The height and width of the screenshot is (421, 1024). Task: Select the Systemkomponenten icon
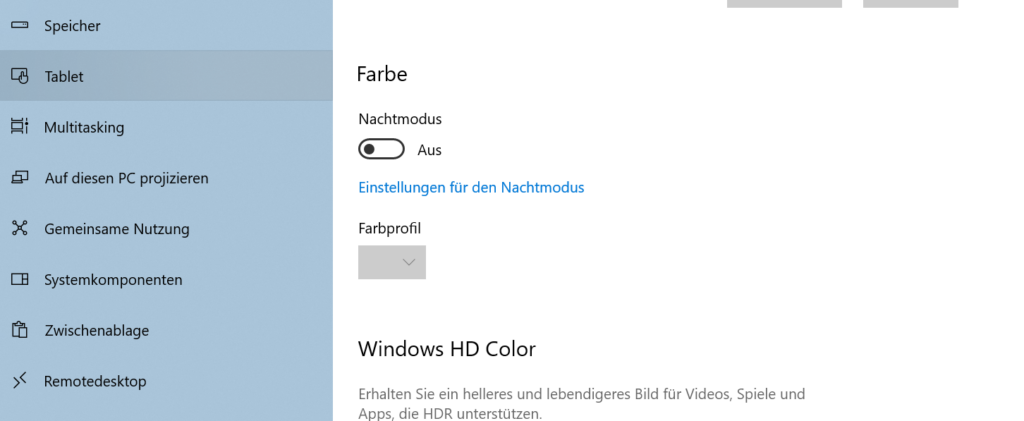(19, 280)
